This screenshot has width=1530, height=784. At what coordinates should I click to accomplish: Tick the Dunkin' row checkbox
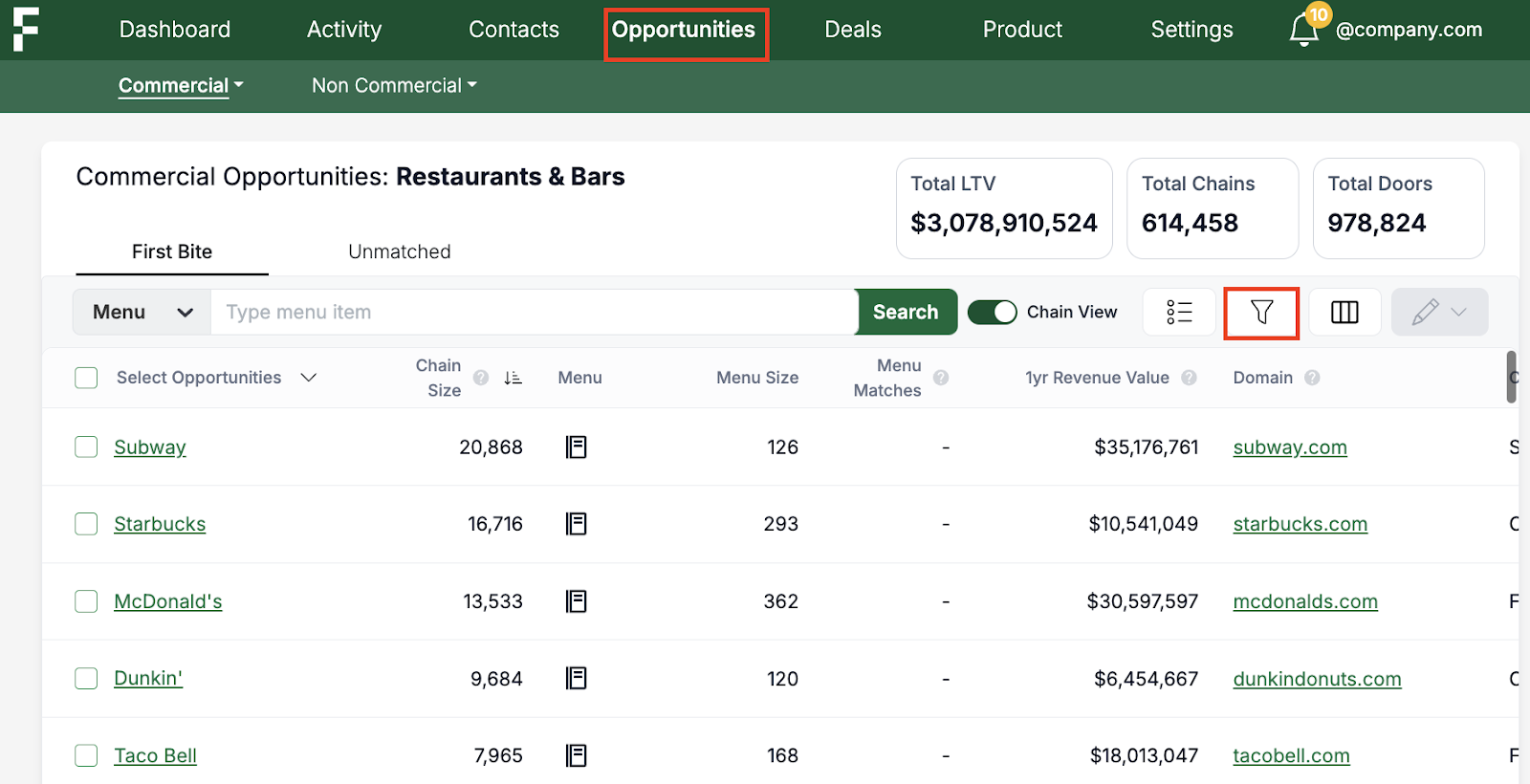tap(86, 678)
